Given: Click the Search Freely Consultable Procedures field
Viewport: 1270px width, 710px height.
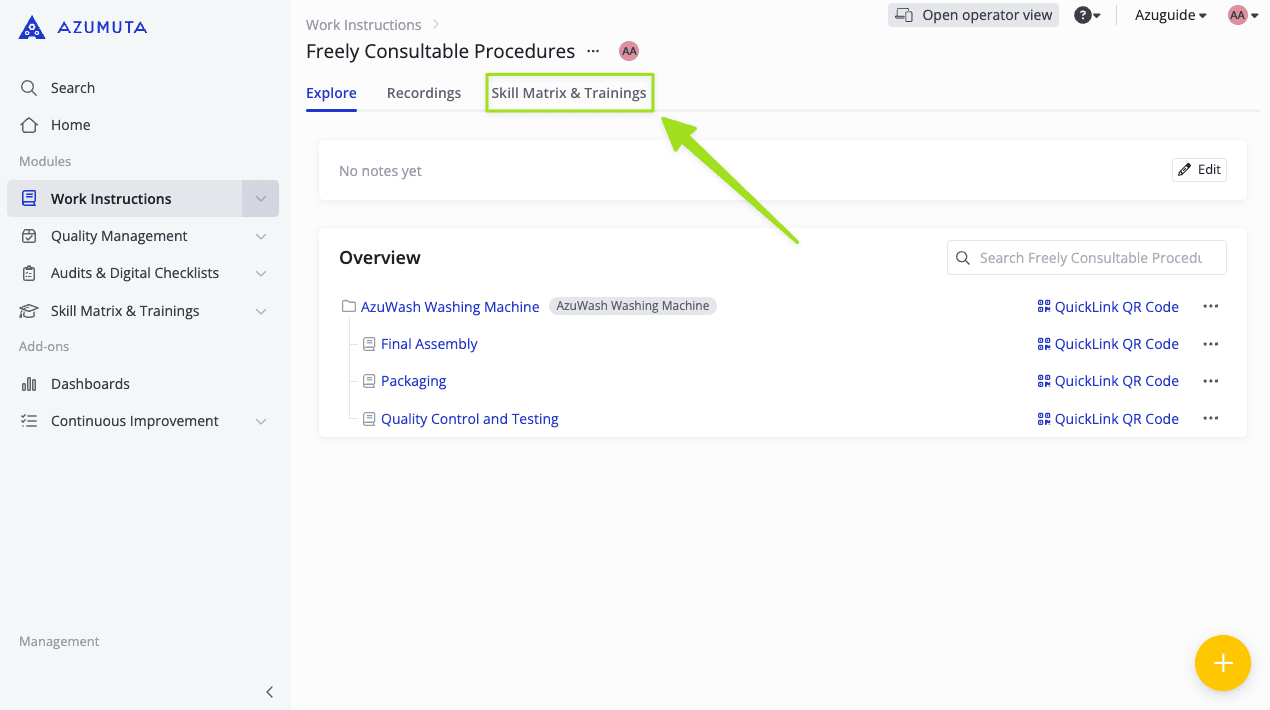Looking at the screenshot, I should point(1090,258).
